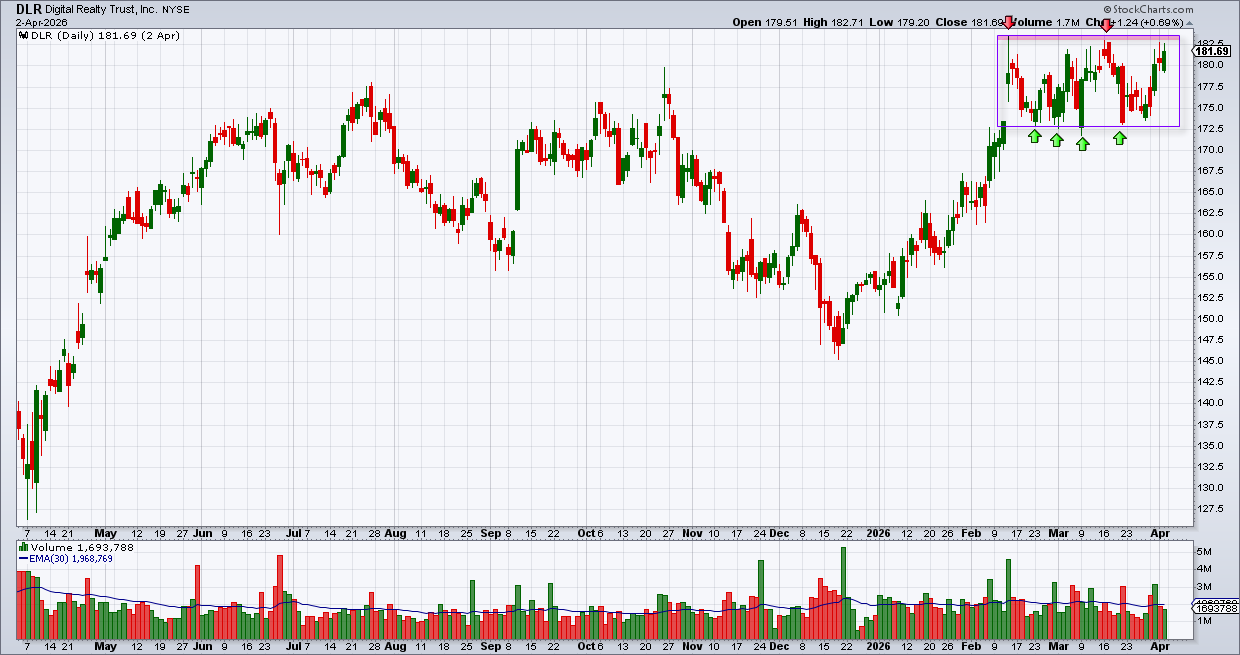Click Dec on the price chart date axis

click(780, 533)
